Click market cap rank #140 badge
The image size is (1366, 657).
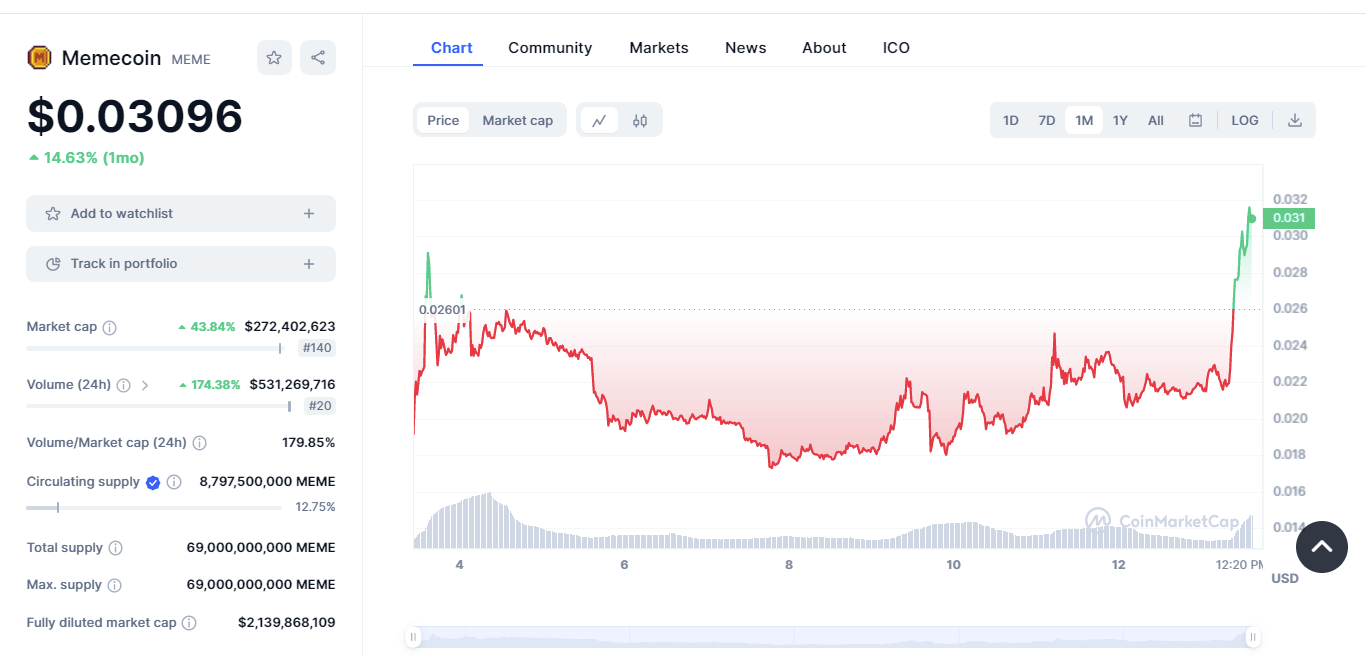pyautogui.click(x=317, y=348)
